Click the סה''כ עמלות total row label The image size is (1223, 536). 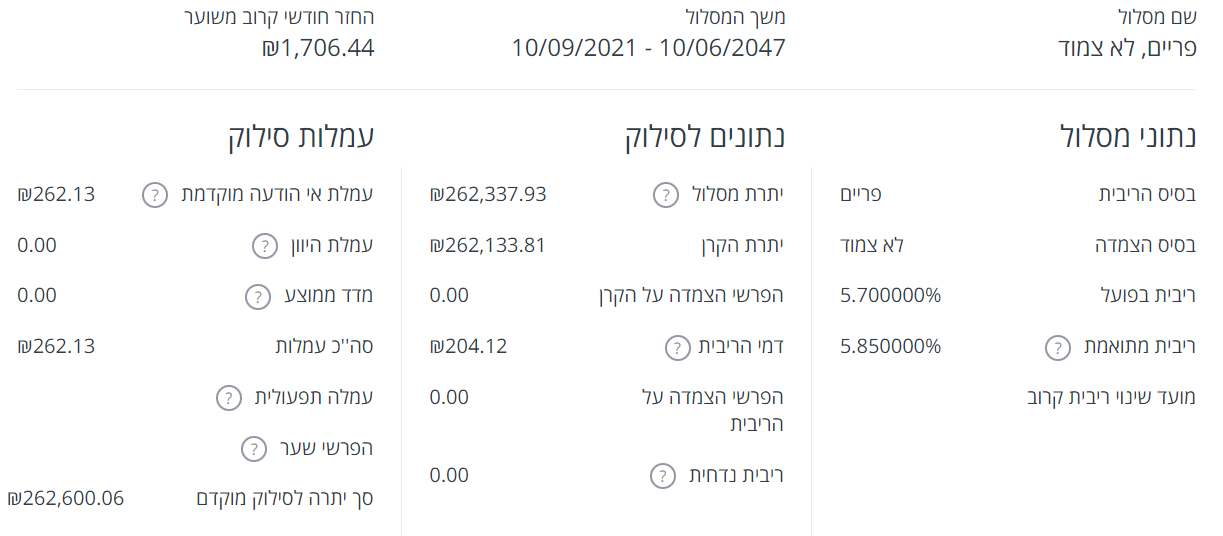pyautogui.click(x=324, y=347)
